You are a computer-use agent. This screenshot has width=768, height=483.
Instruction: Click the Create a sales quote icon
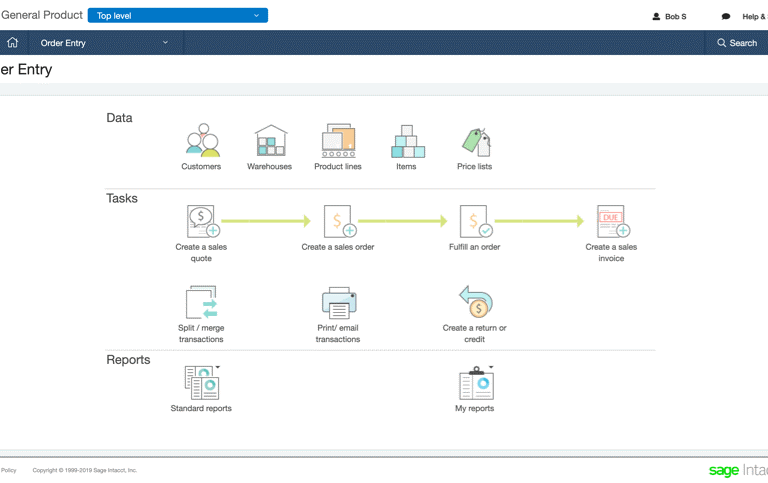(x=203, y=221)
